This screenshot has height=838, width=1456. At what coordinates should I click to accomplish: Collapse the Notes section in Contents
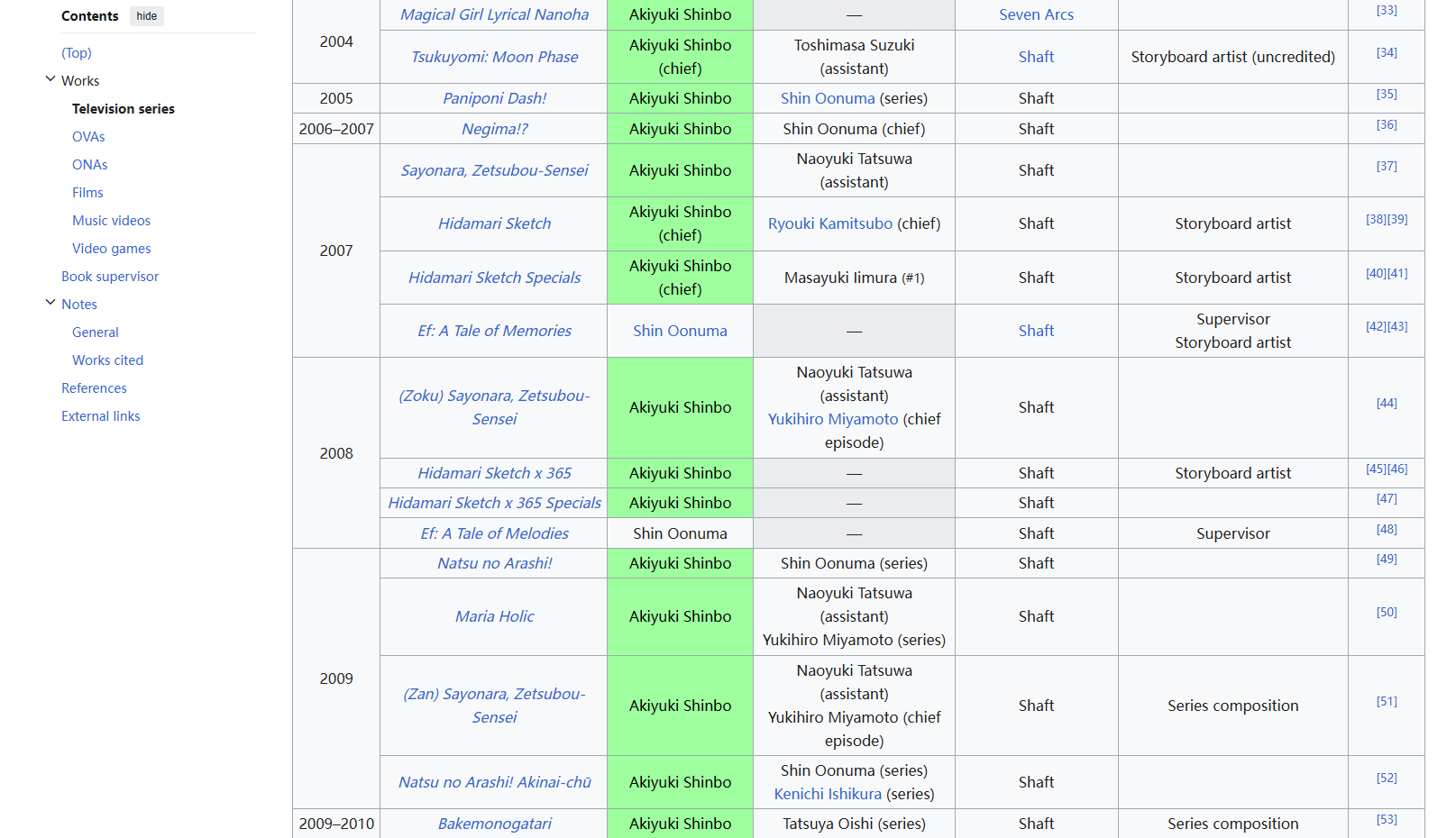point(50,303)
